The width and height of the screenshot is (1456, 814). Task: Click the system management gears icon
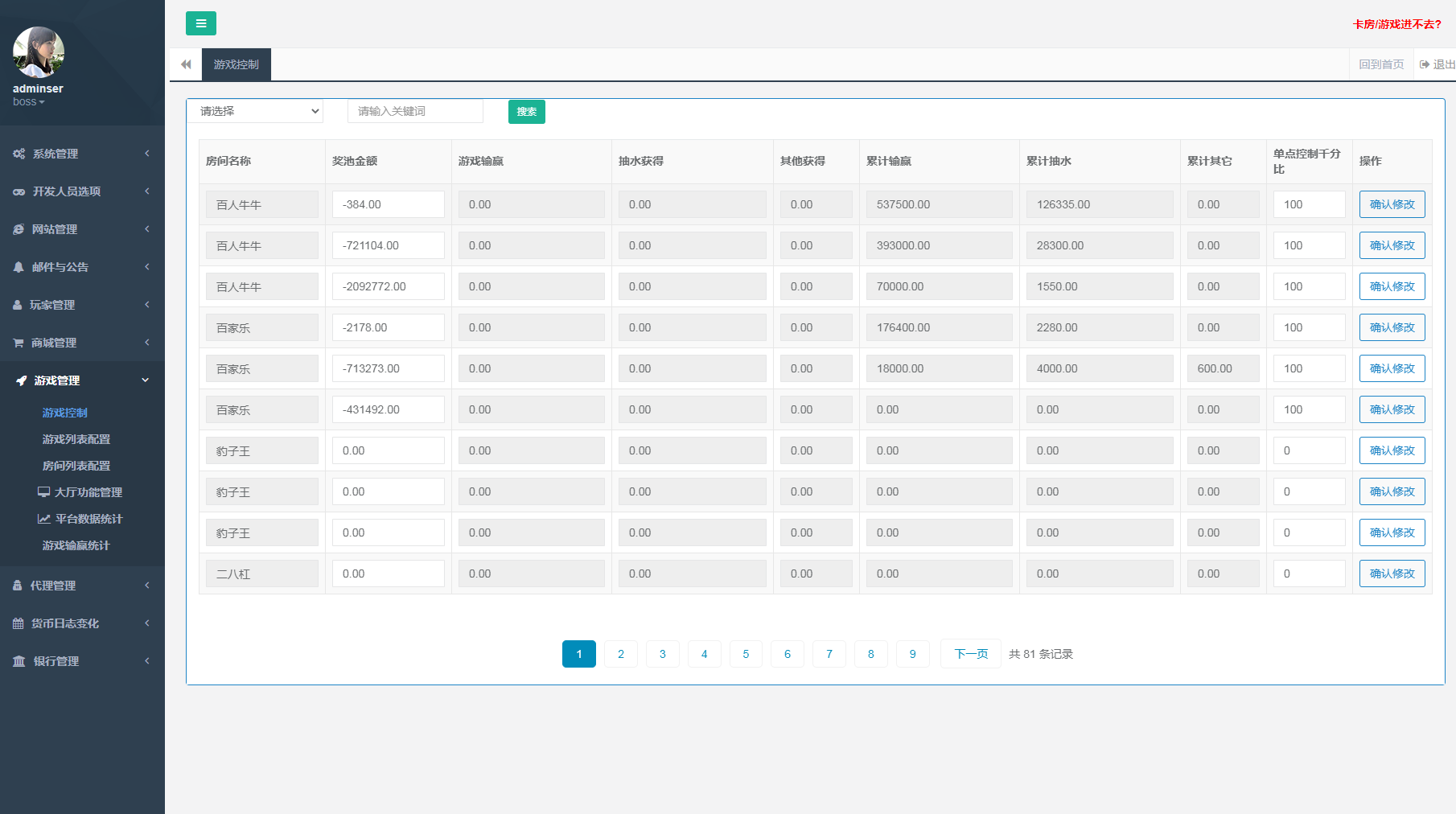pyautogui.click(x=19, y=154)
